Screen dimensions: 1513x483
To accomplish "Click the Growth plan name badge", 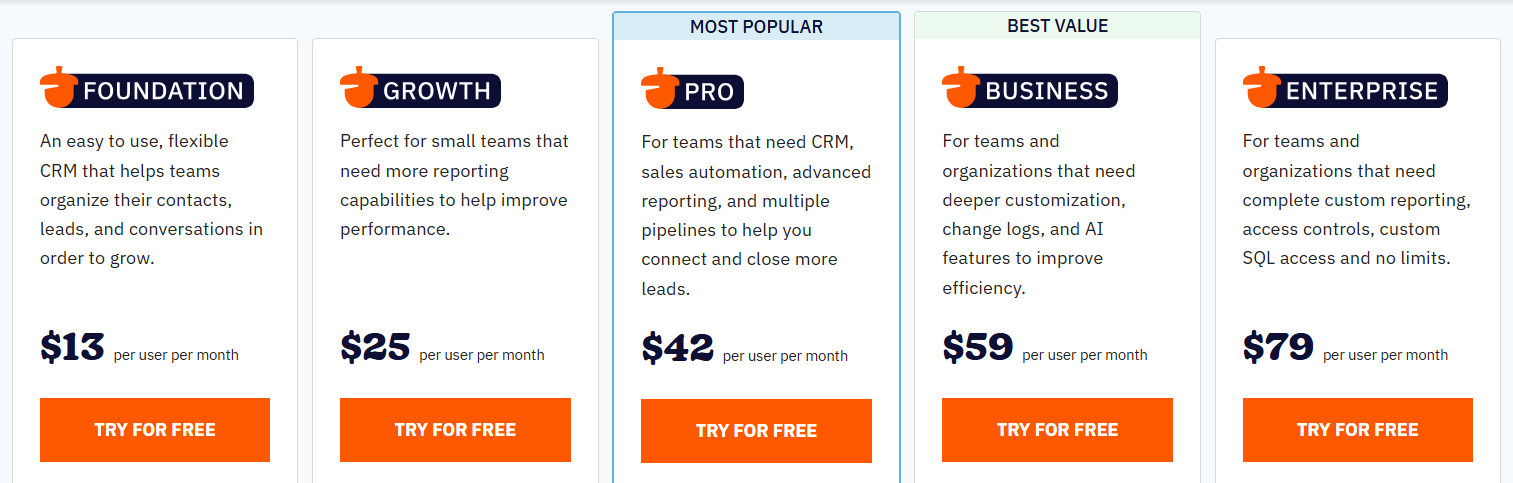I will click(x=437, y=91).
